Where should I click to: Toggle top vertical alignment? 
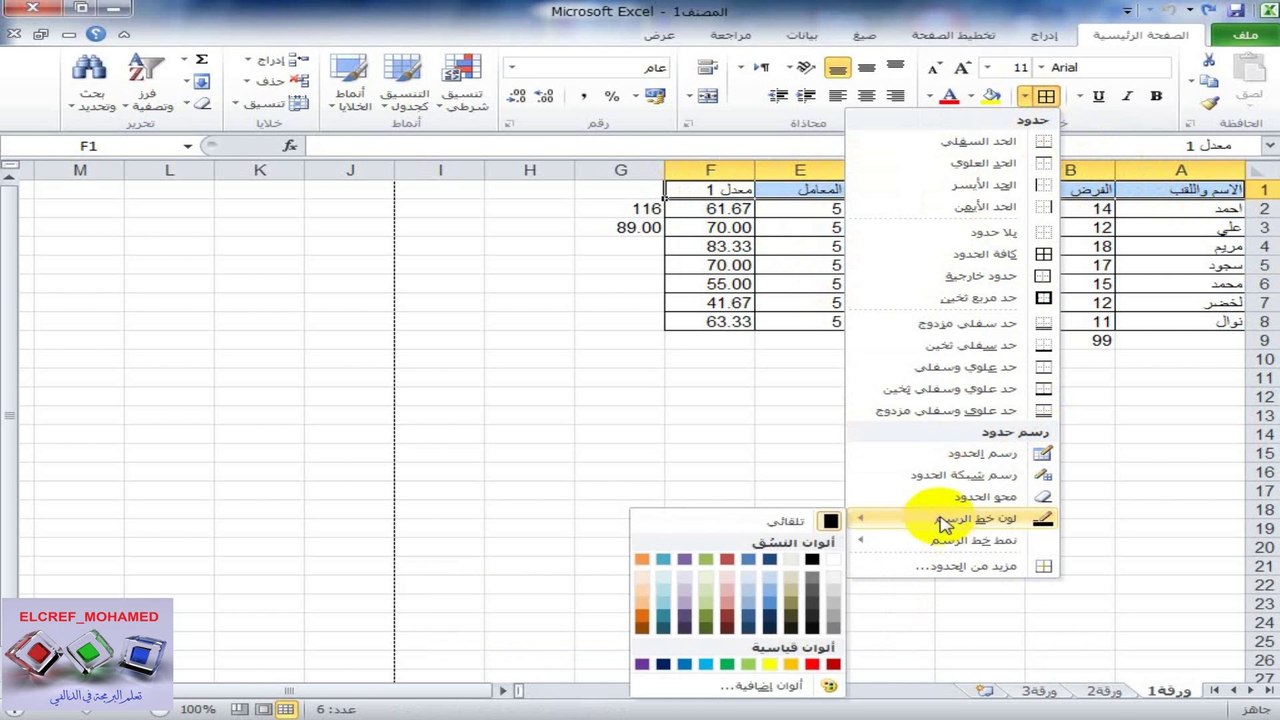pyautogui.click(x=894, y=67)
